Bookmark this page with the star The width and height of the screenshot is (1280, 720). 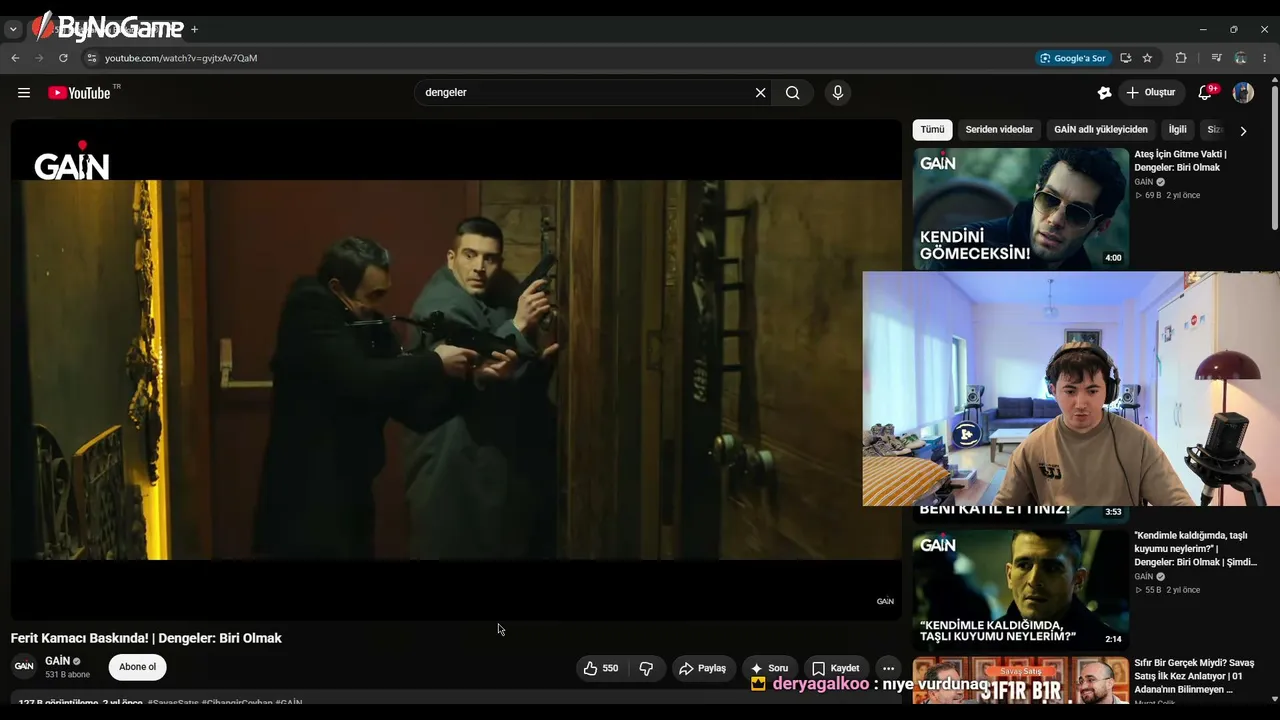point(1147,58)
